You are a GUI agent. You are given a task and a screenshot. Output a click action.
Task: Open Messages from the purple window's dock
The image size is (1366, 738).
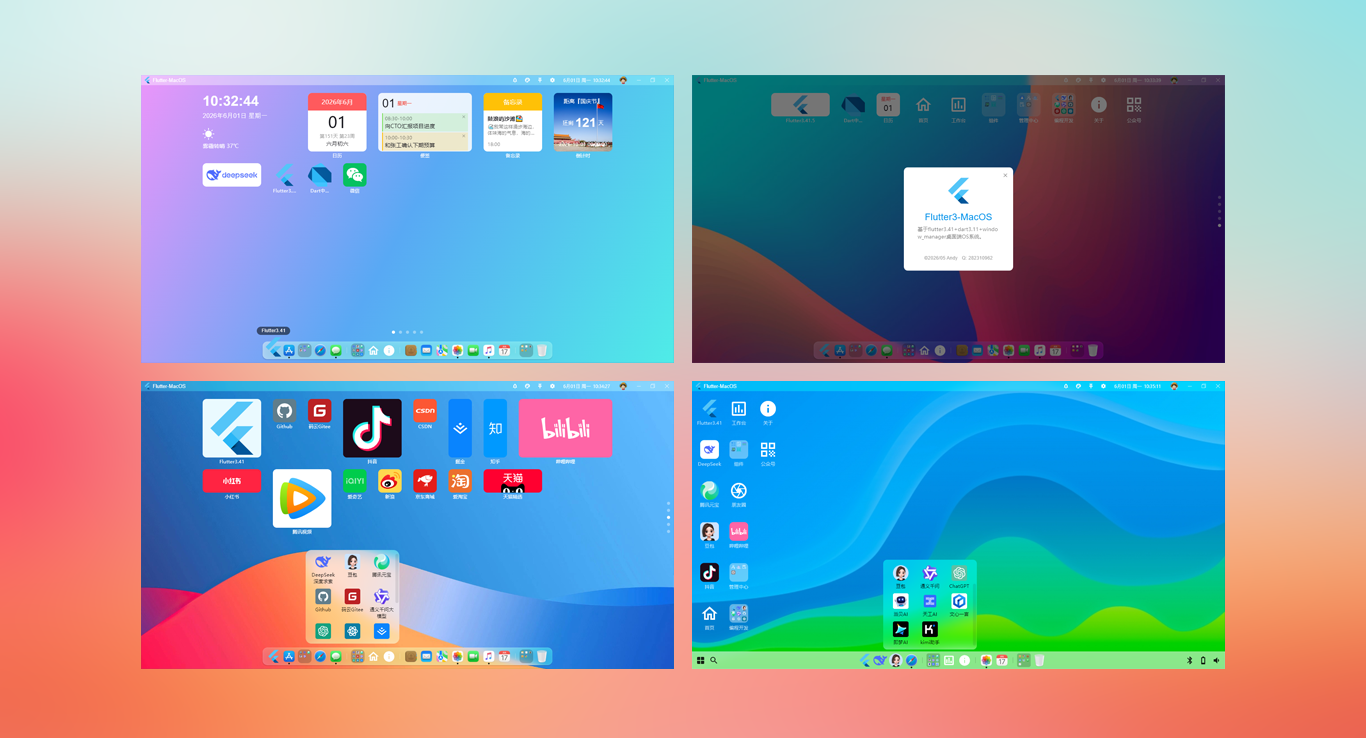click(x=336, y=350)
